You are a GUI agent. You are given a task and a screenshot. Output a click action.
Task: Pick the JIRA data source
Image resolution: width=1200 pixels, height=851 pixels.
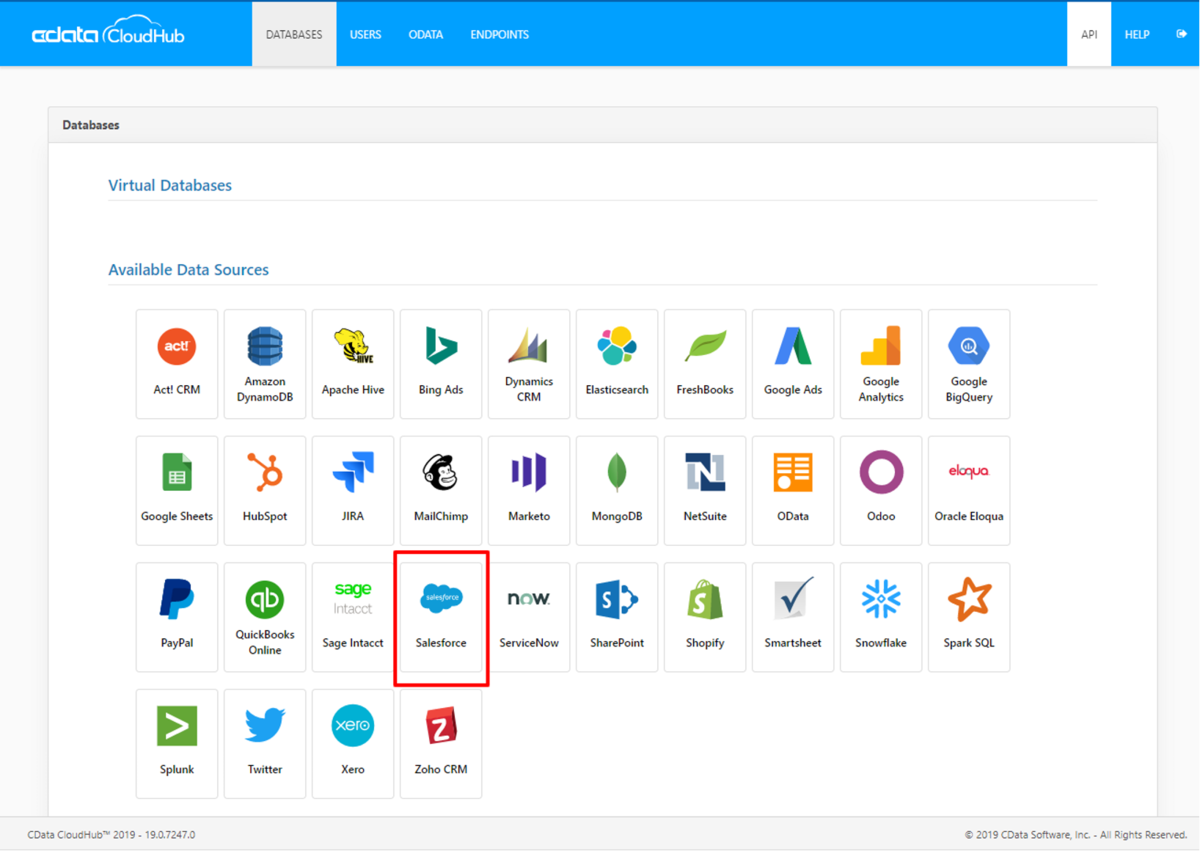pyautogui.click(x=353, y=490)
